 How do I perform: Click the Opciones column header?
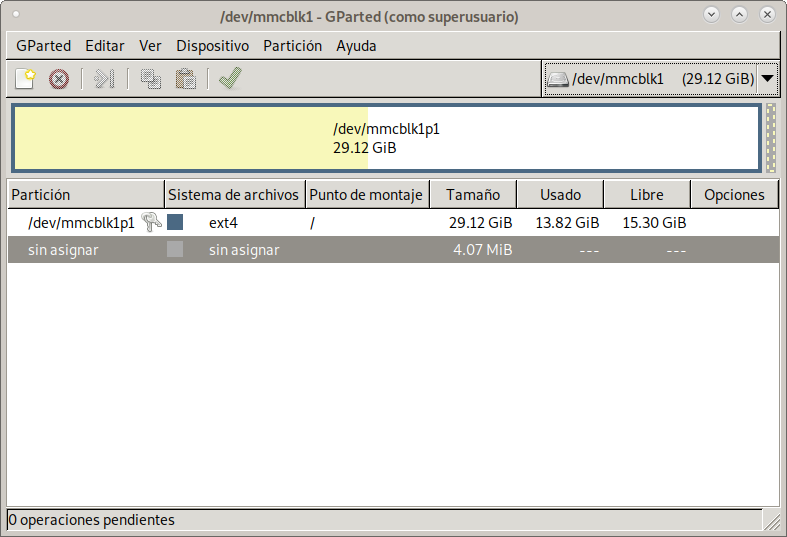(735, 195)
